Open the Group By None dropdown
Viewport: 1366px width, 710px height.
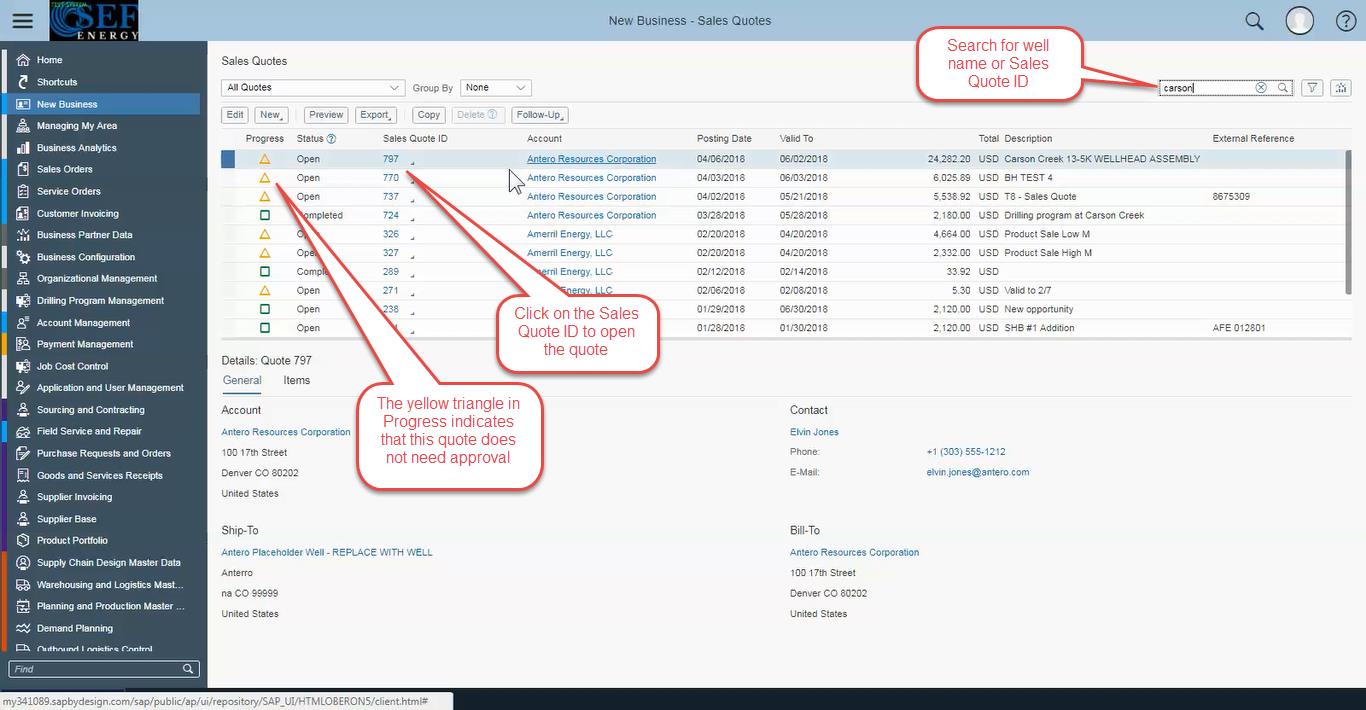pyautogui.click(x=496, y=88)
